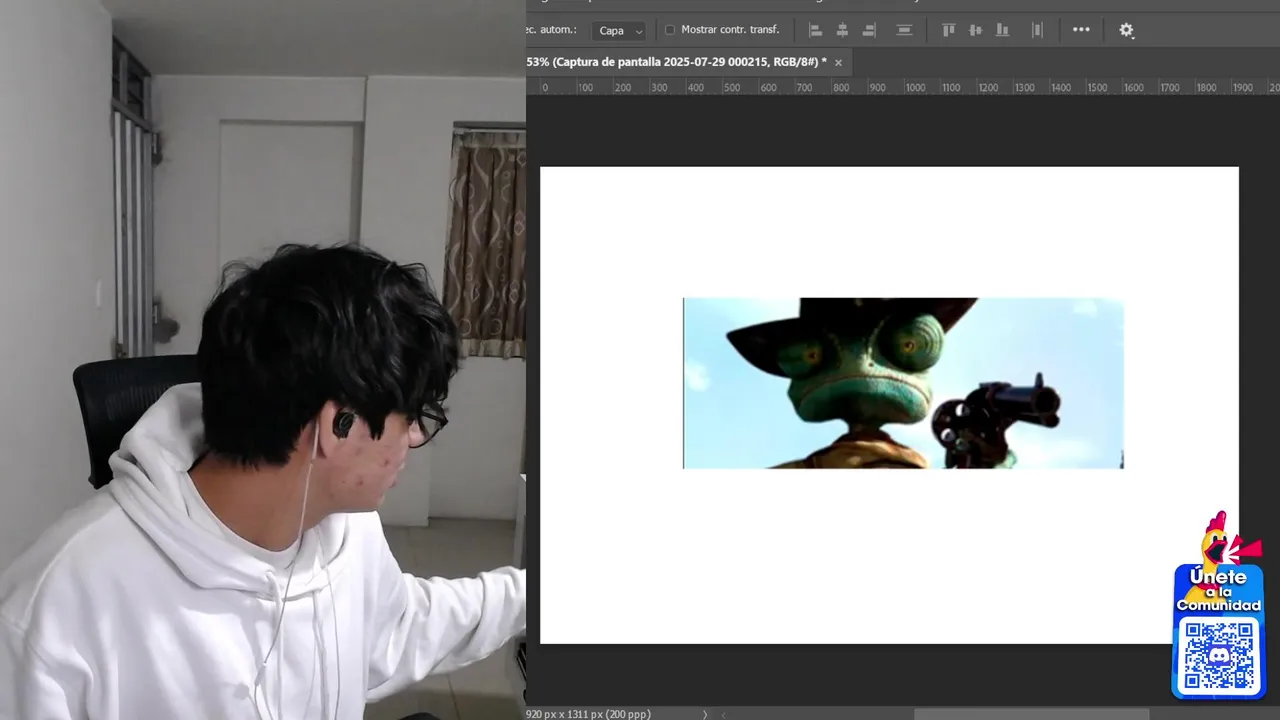The height and width of the screenshot is (720, 1280).
Task: Click the distribute horizontally icon
Action: [x=1037, y=30]
